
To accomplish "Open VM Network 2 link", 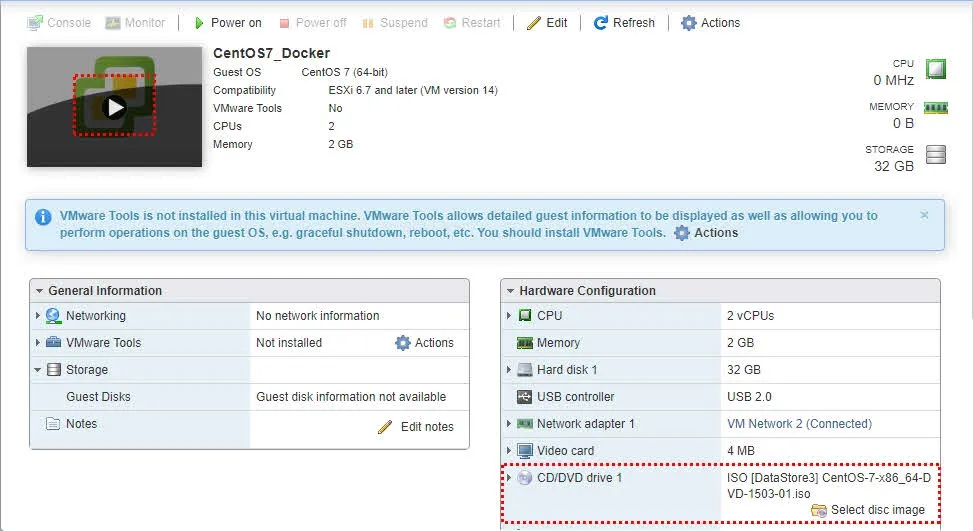I will click(x=799, y=424).
